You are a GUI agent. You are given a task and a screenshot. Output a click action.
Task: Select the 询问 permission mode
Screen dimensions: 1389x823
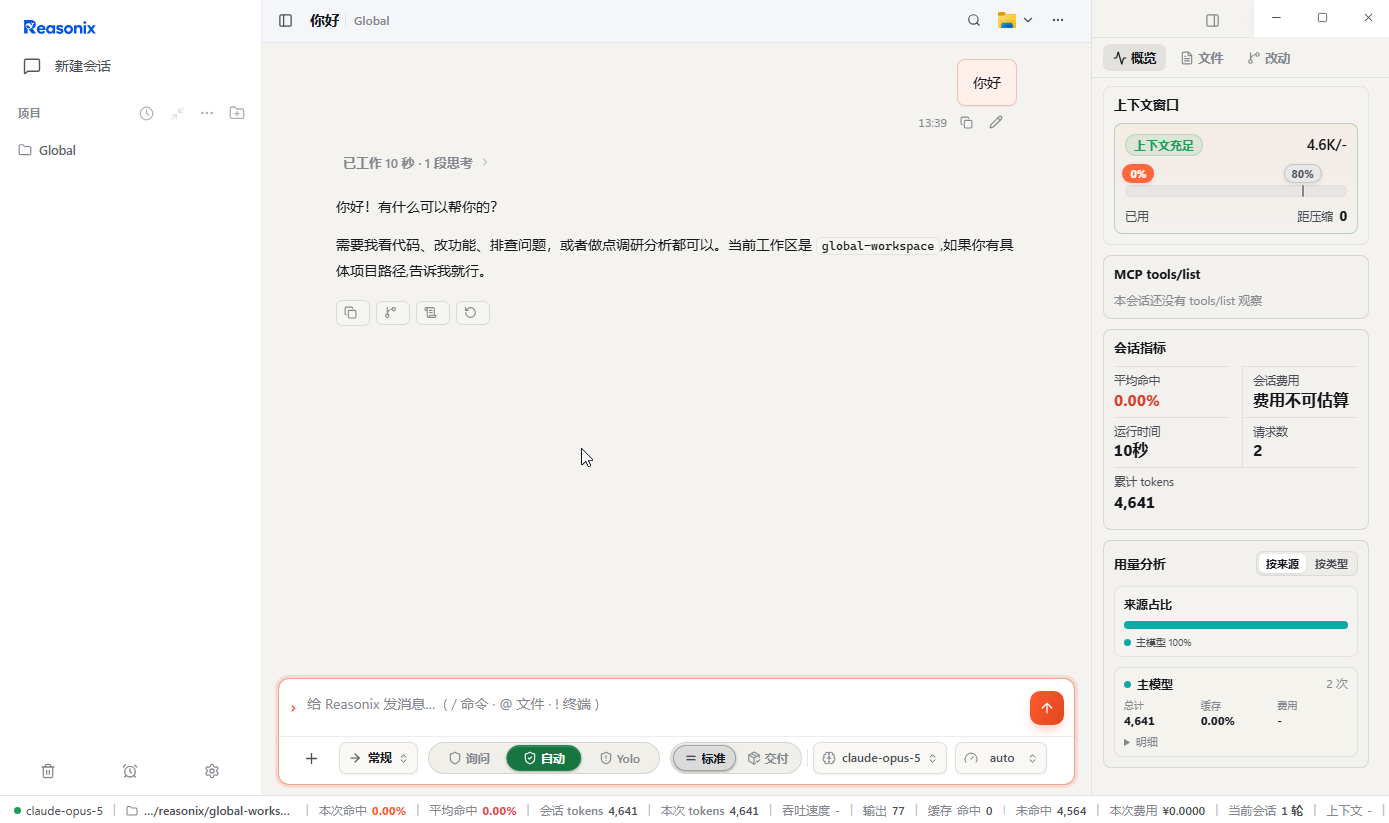click(469, 758)
